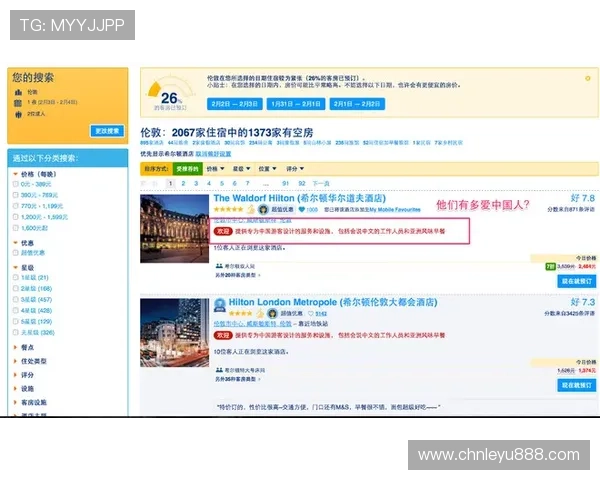This screenshot has height=480, width=600.
Task: Click the city icon beside 伦敦 in search summary
Action: [x=18, y=92]
